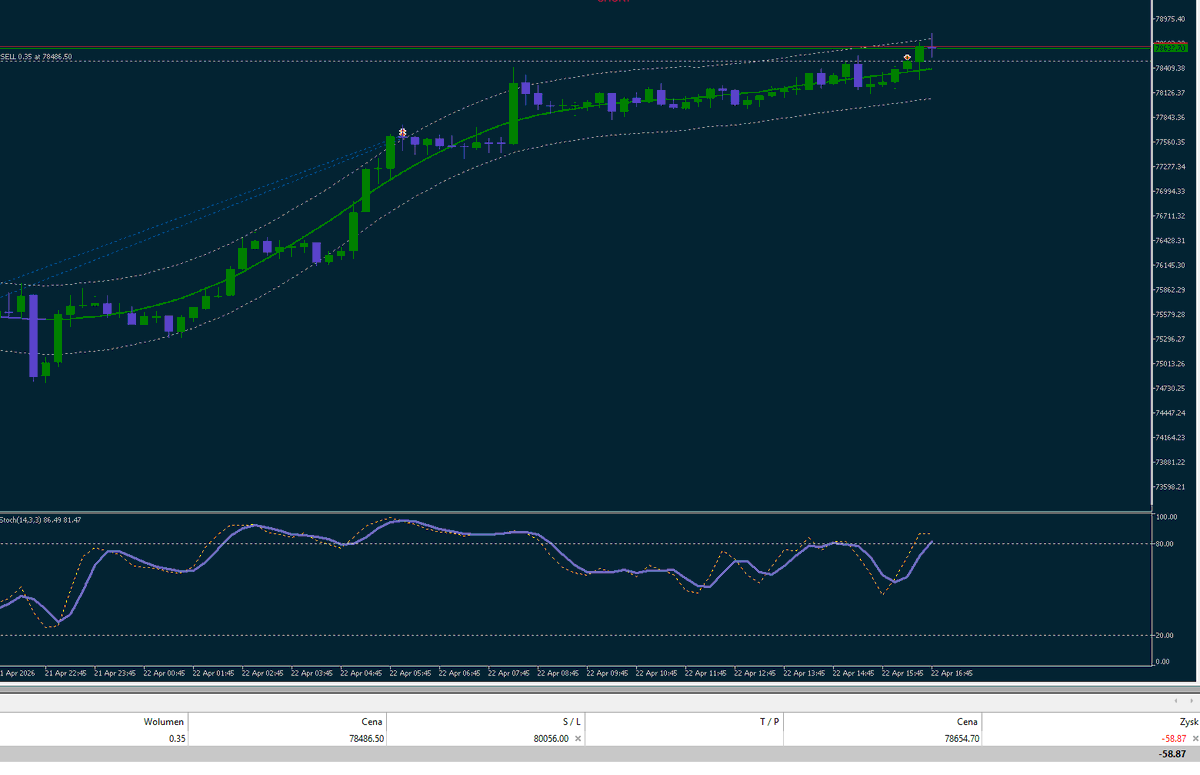This screenshot has width=1200, height=775.
Task: Click the 22 Apr 07:45 time axis label
Action: pyautogui.click(x=509, y=673)
